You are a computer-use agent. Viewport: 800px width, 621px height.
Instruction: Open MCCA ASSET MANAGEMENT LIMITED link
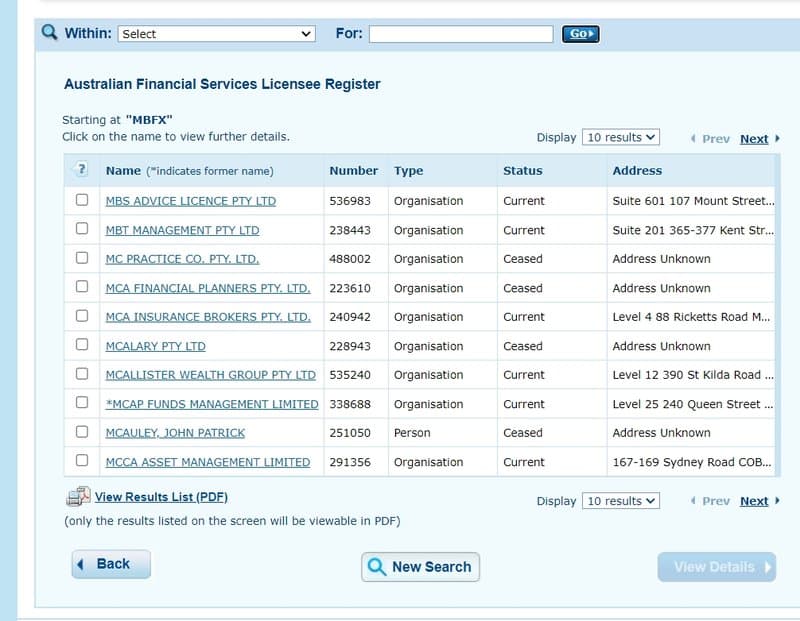[208, 462]
